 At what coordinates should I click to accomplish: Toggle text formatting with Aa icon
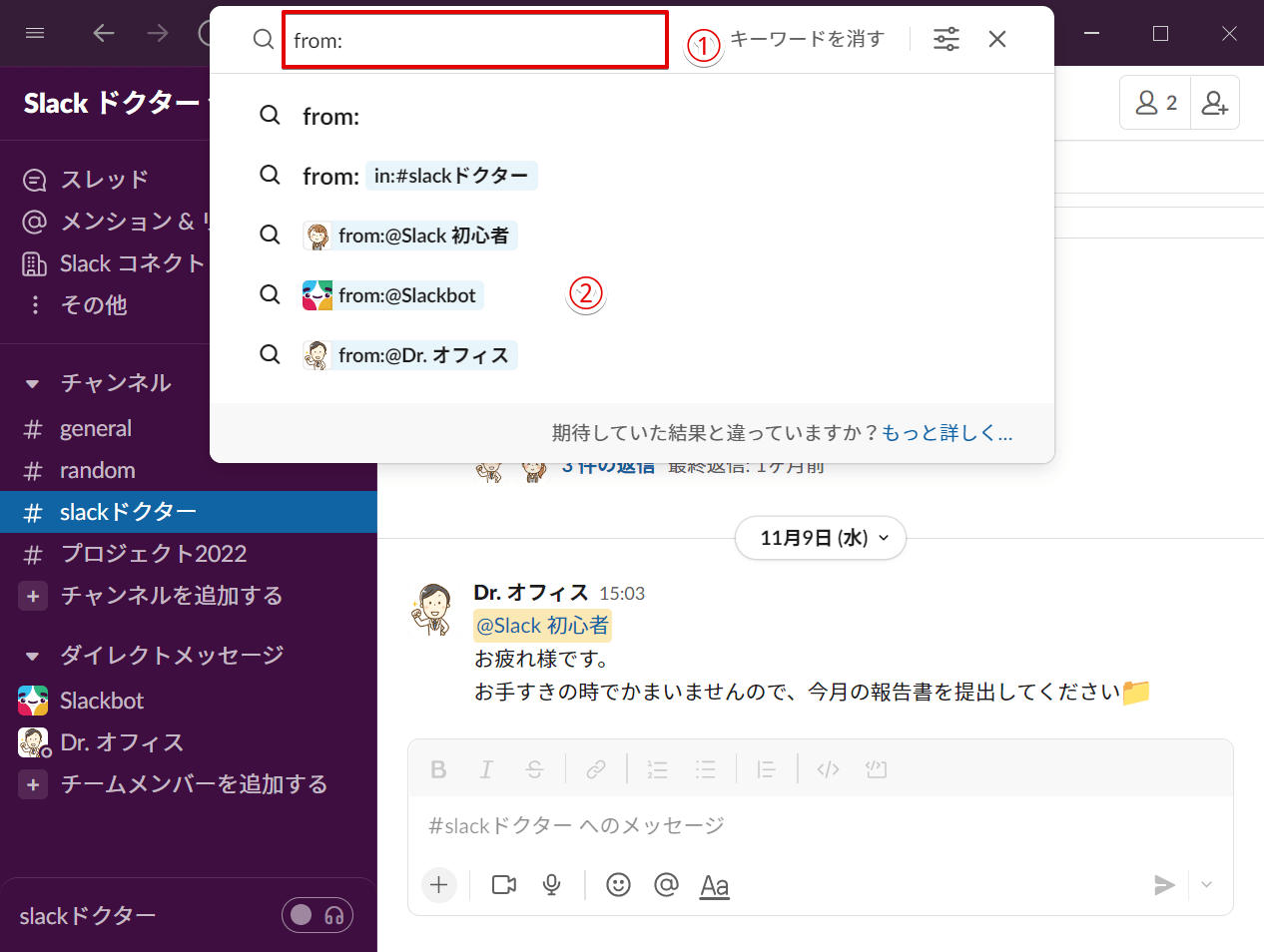coord(714,886)
